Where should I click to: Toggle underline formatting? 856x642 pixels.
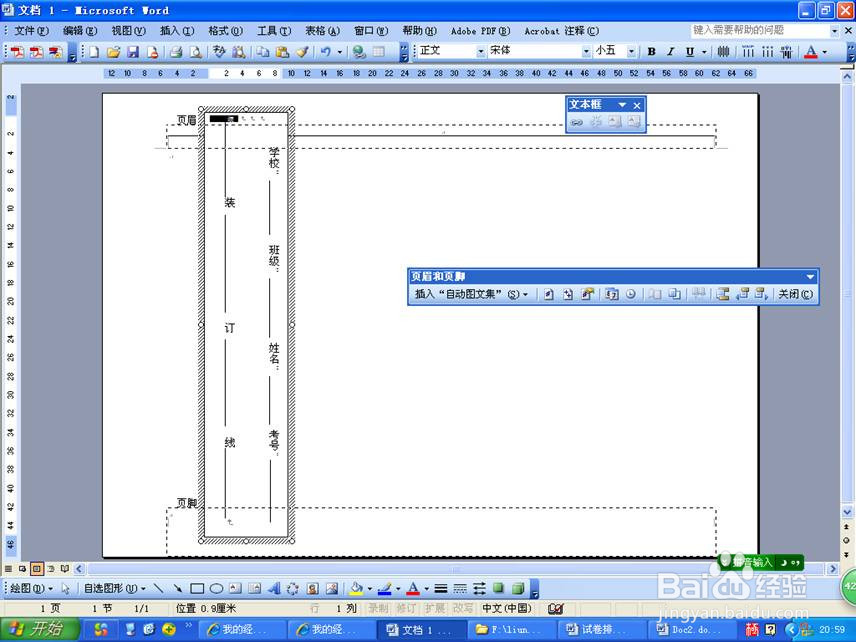(690, 52)
